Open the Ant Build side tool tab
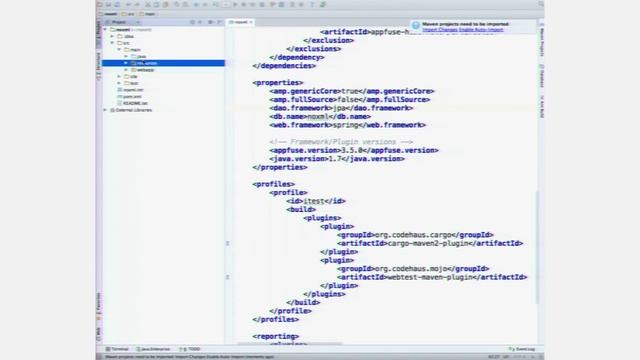The height and width of the screenshot is (360, 640). coord(542,107)
